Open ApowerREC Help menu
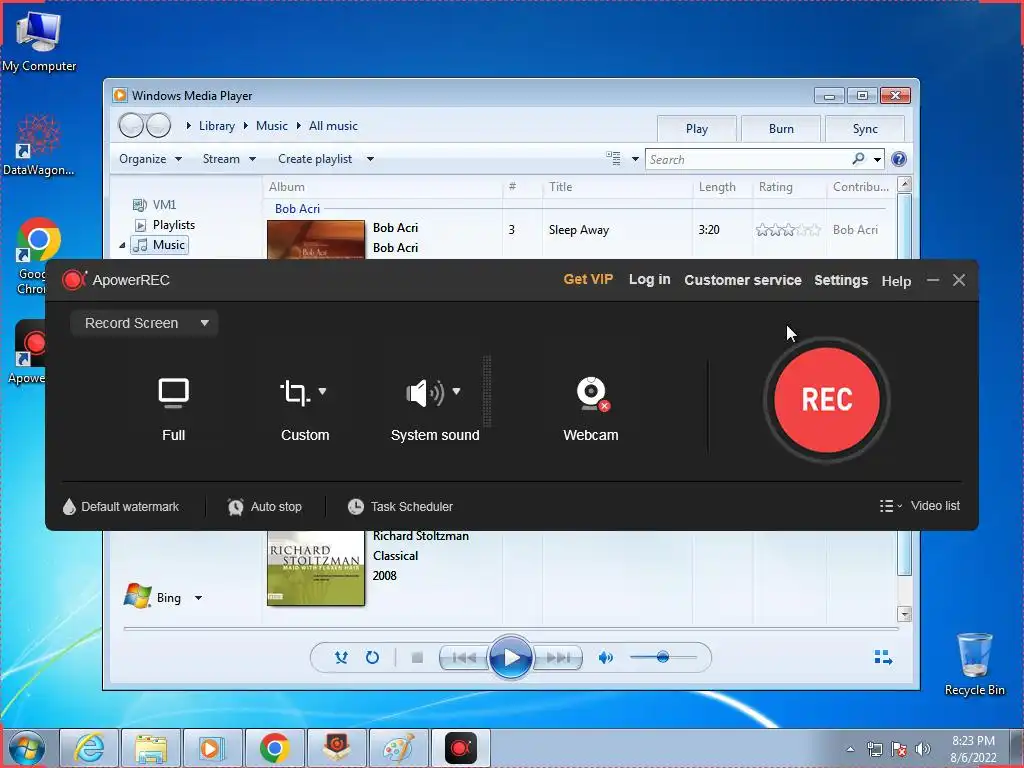 coord(896,281)
